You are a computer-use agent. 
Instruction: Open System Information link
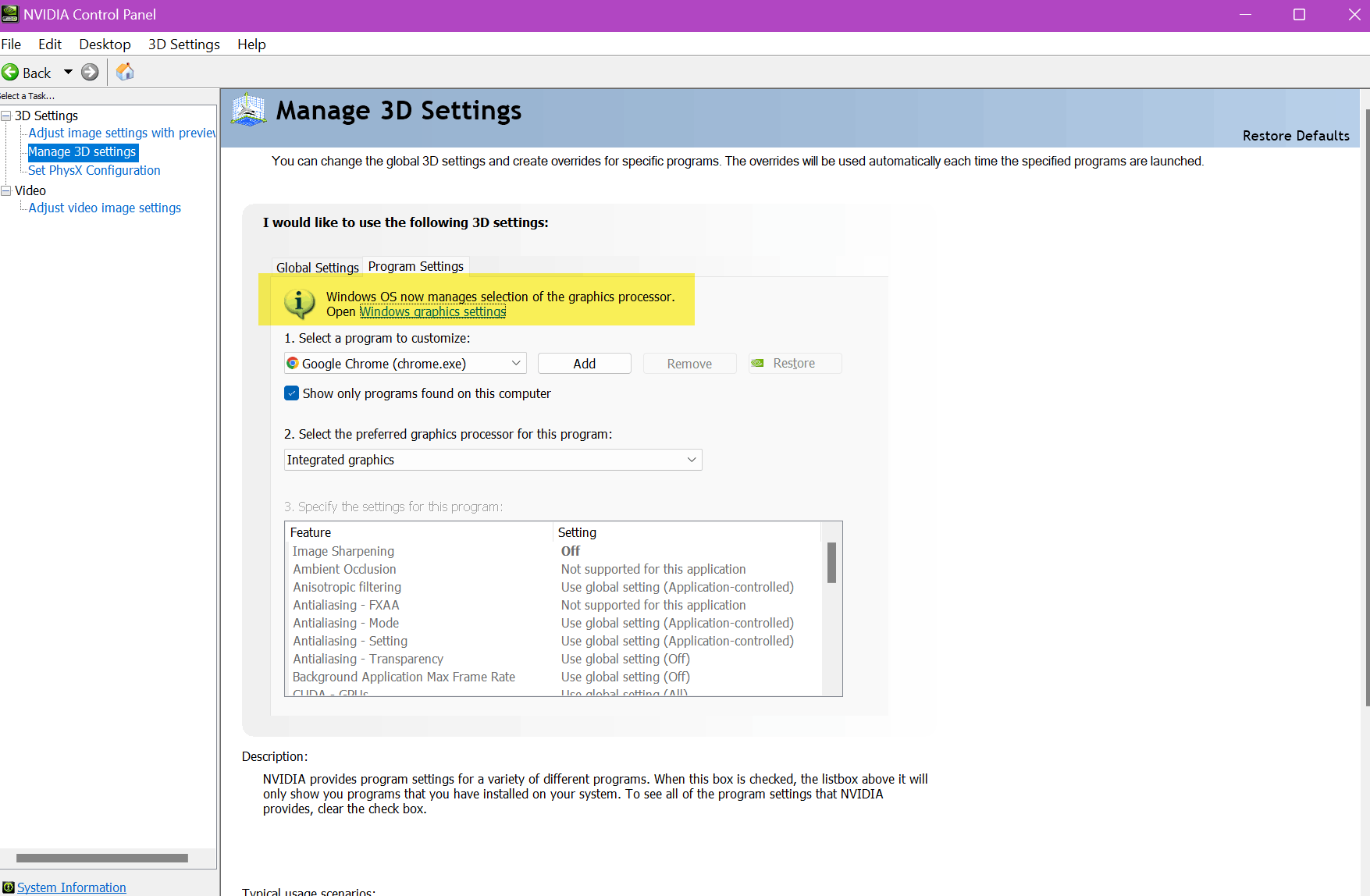coord(72,887)
